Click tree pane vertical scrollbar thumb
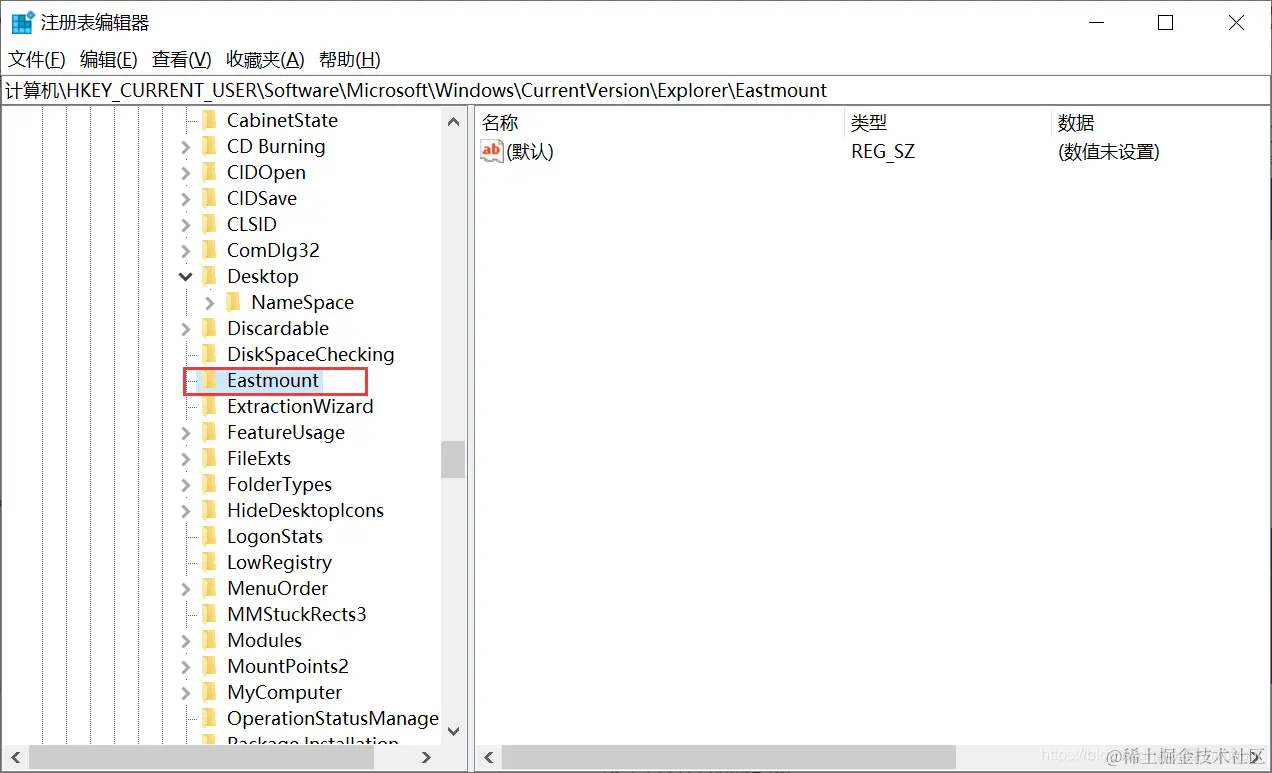 [x=453, y=460]
